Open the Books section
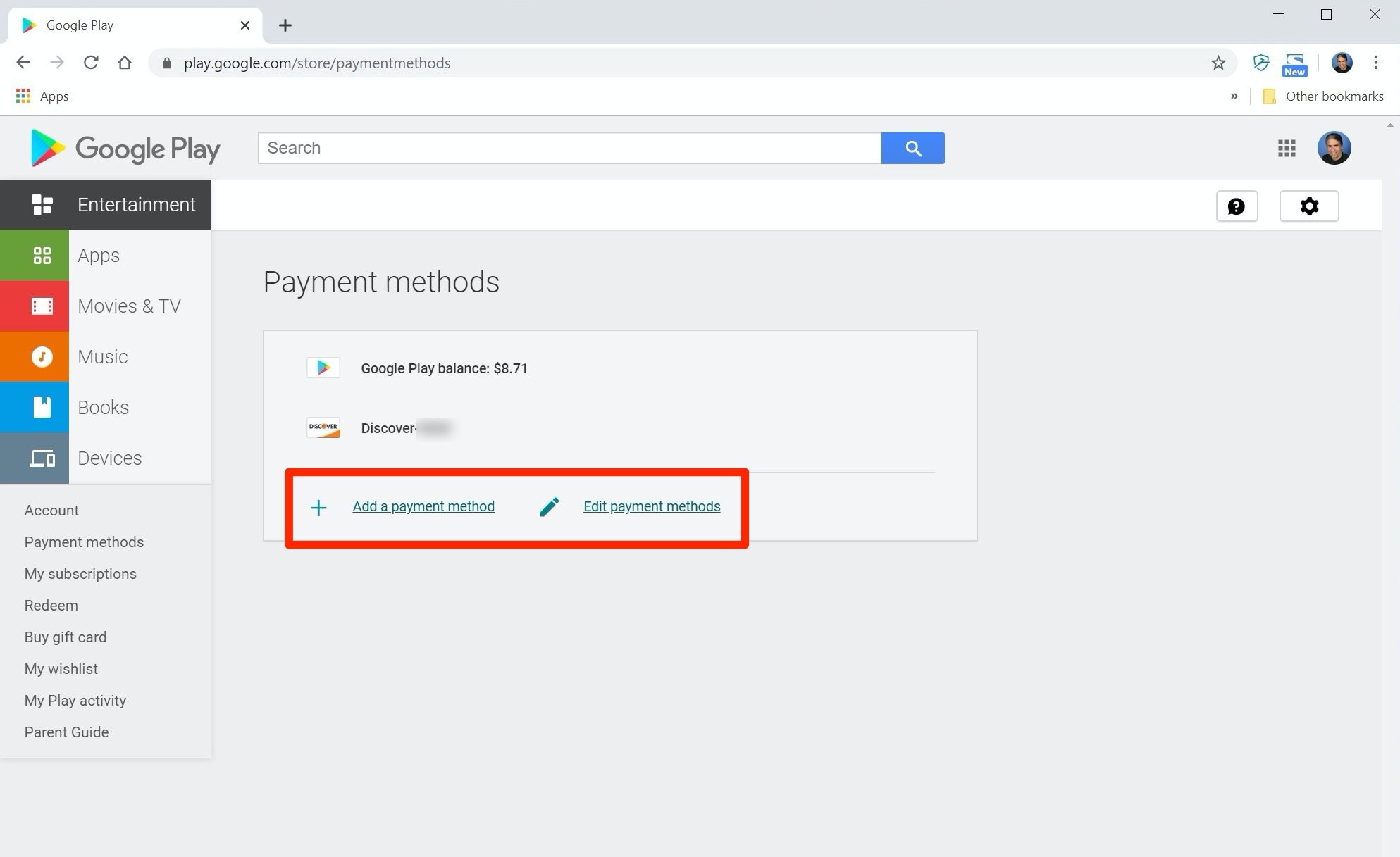 pyautogui.click(x=103, y=407)
